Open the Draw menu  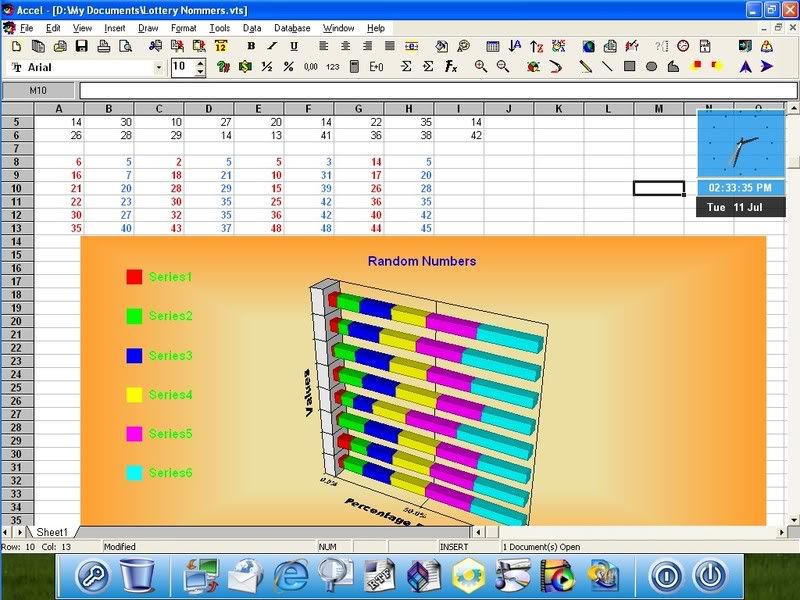[148, 28]
